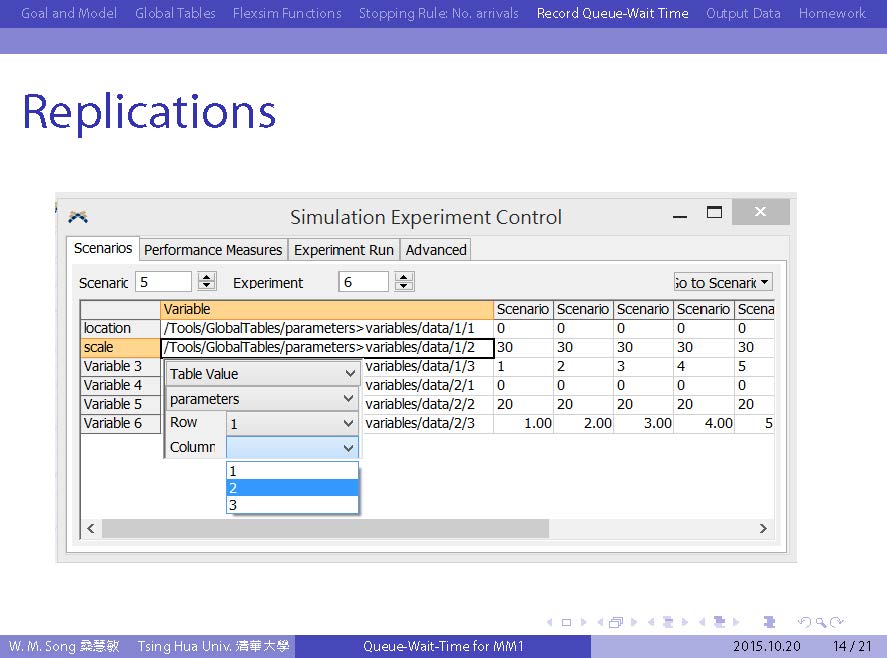The height and width of the screenshot is (658, 887).
Task: Click Beamer go-forward redo arrow icon
Action: click(836, 622)
